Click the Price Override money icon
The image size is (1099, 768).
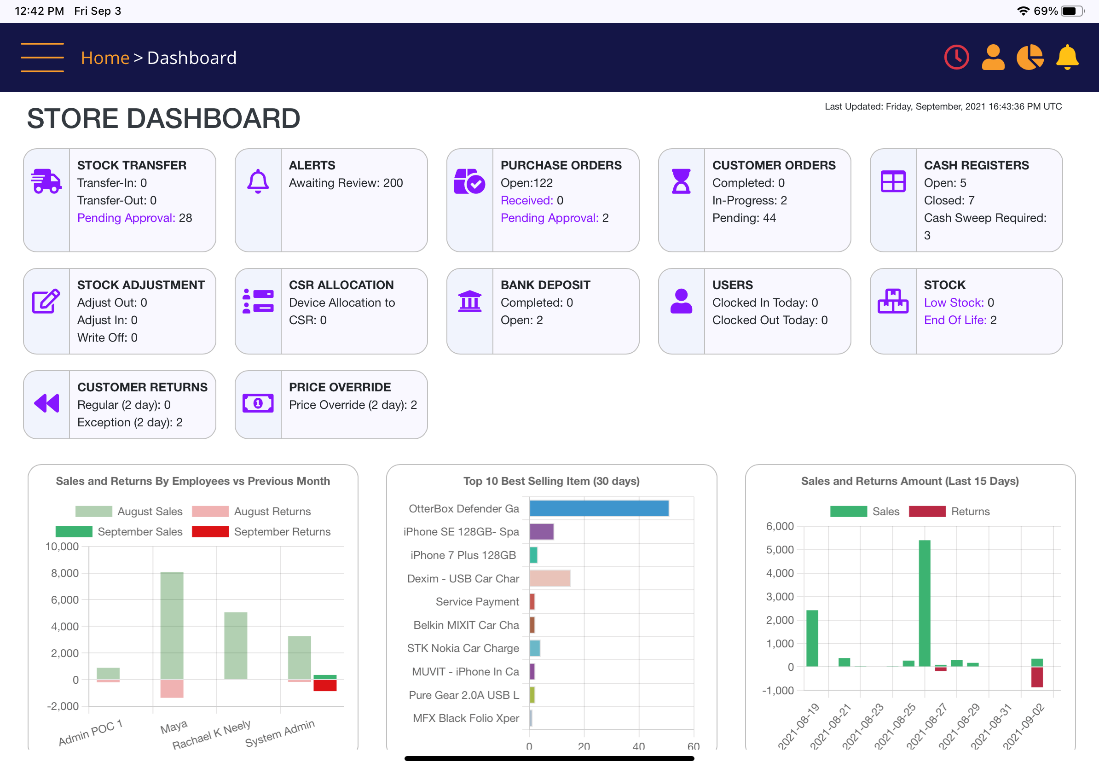pyautogui.click(x=258, y=403)
